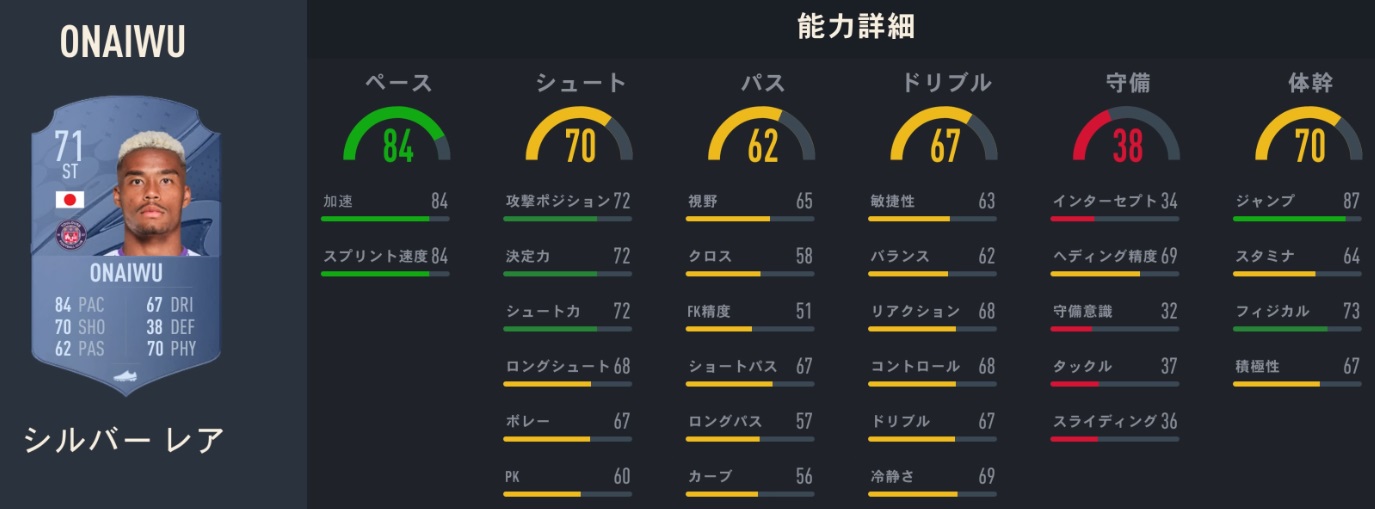Click the ジャンプ stat bar showing 87
The image size is (1375, 509).
(1297, 218)
